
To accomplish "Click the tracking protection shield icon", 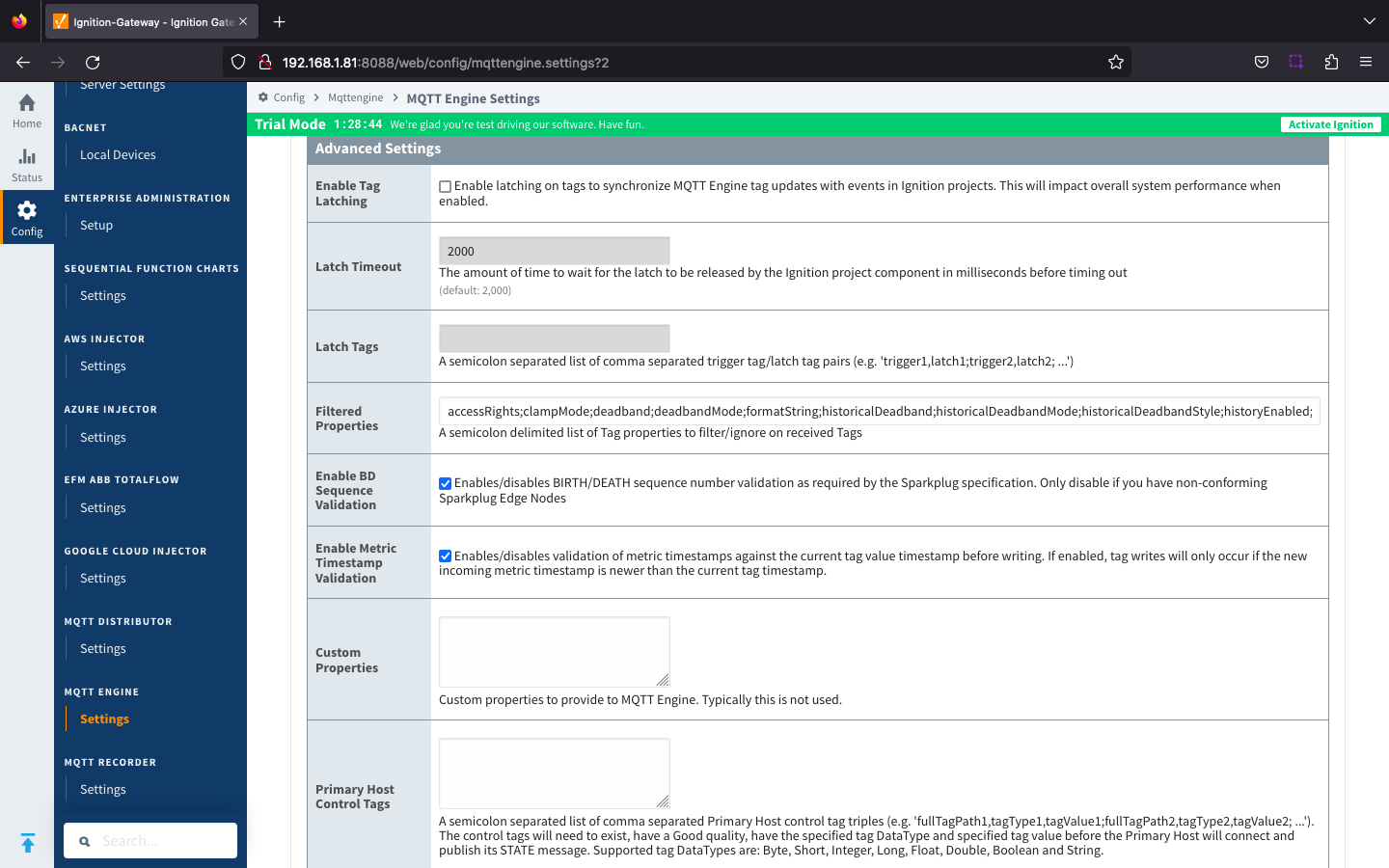I will pyautogui.click(x=238, y=62).
